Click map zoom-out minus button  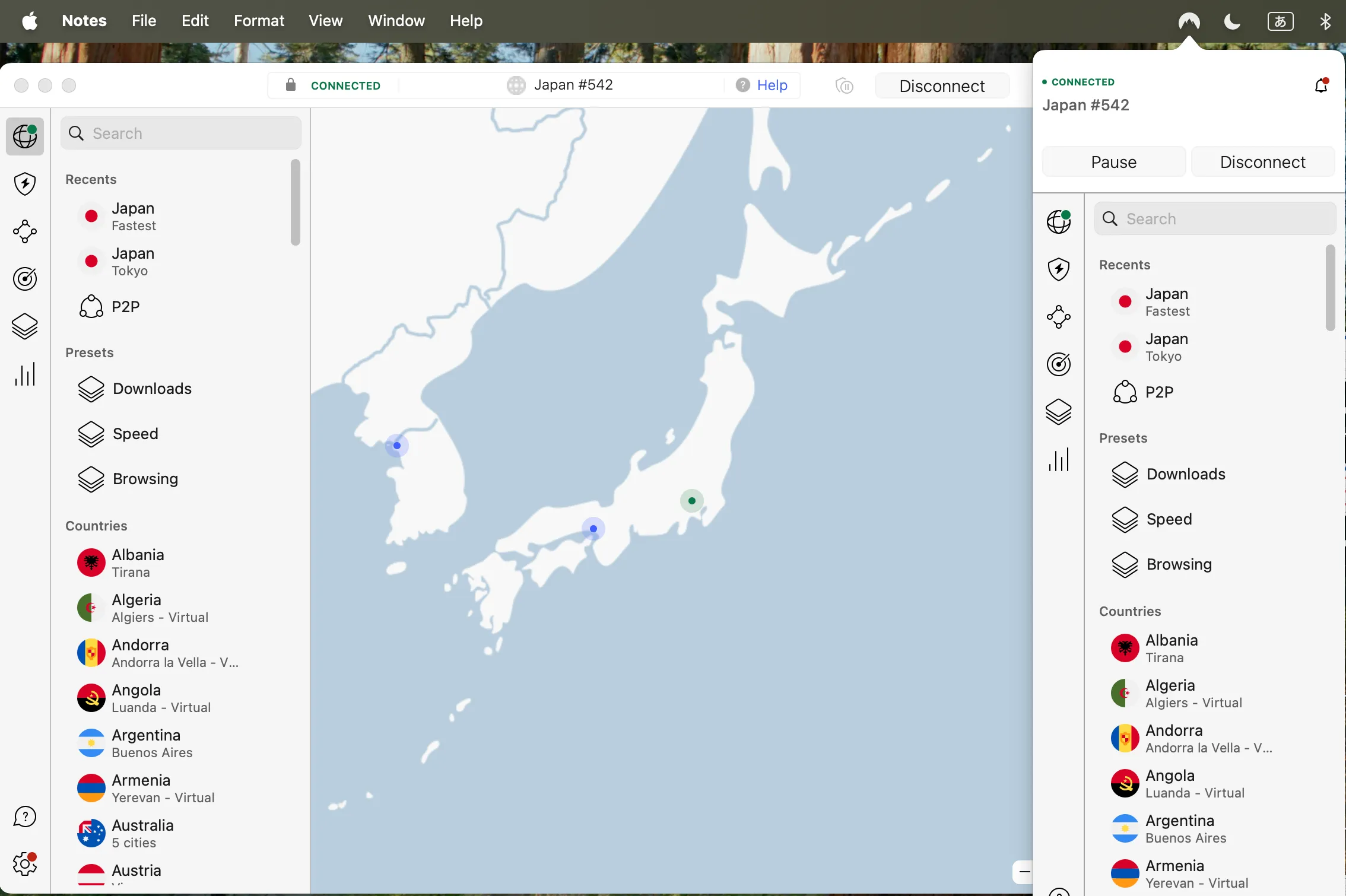pyautogui.click(x=1023, y=872)
